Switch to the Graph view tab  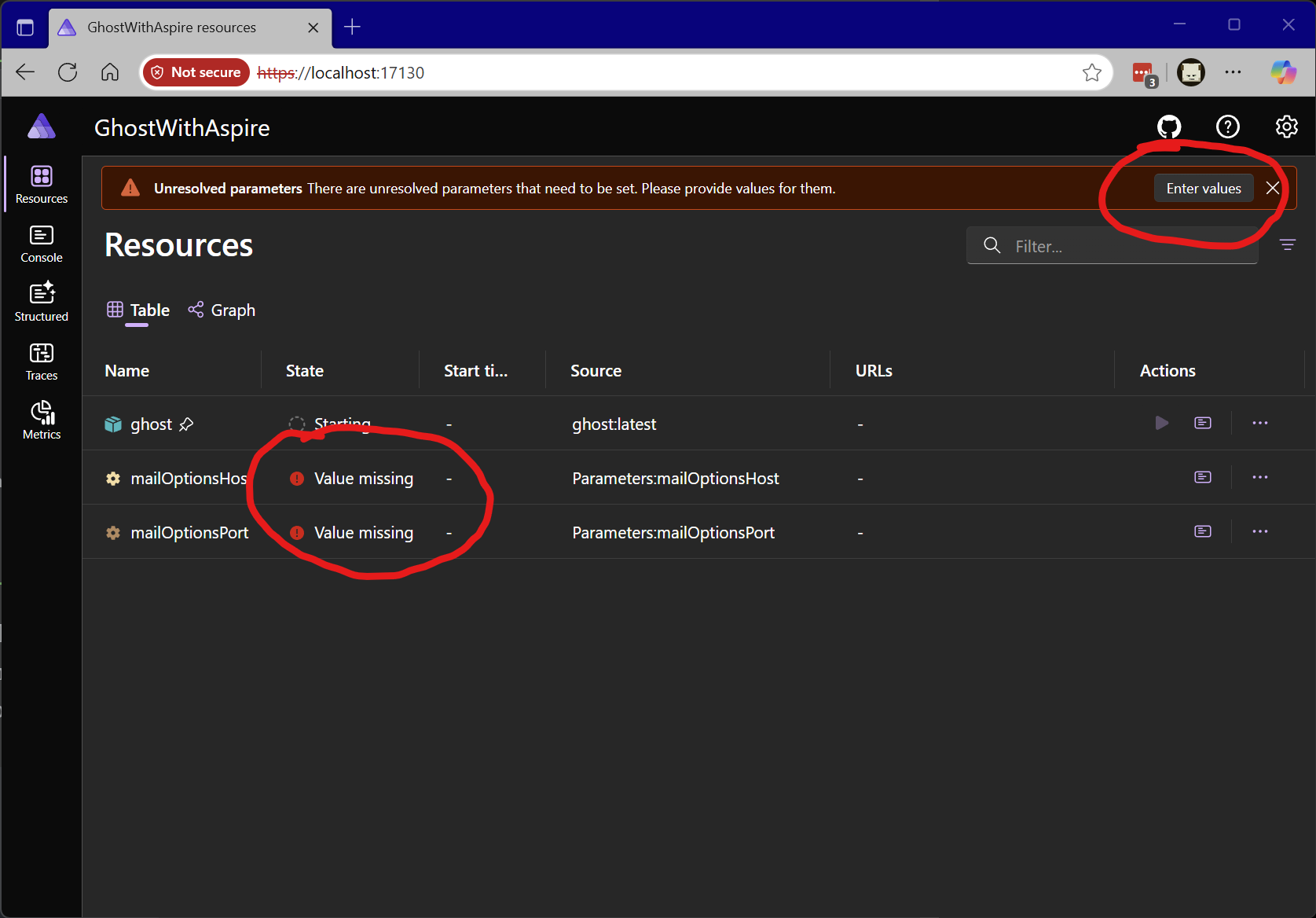[222, 310]
